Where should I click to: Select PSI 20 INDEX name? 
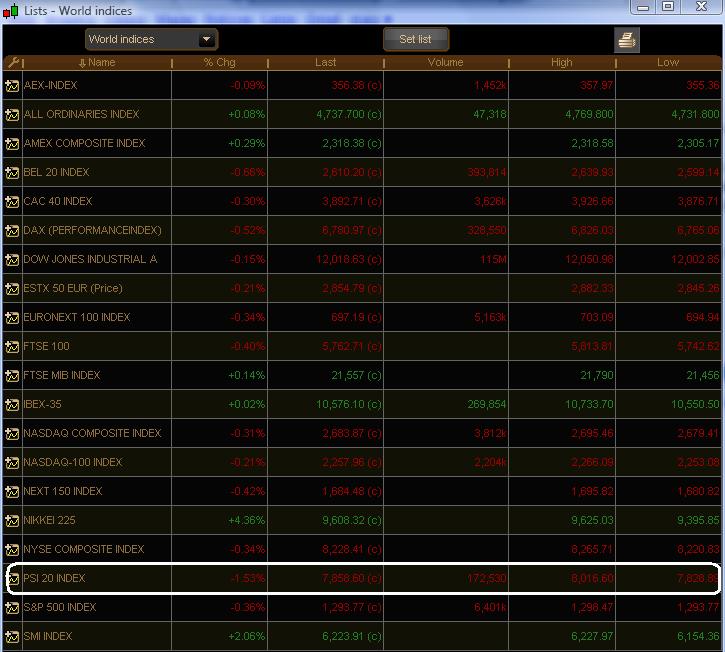click(x=55, y=578)
